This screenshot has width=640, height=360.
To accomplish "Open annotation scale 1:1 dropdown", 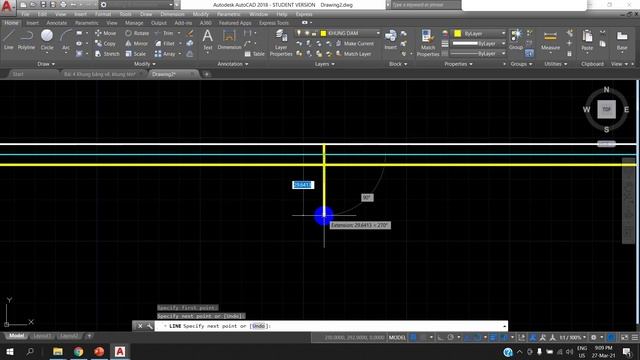I will coord(573,338).
